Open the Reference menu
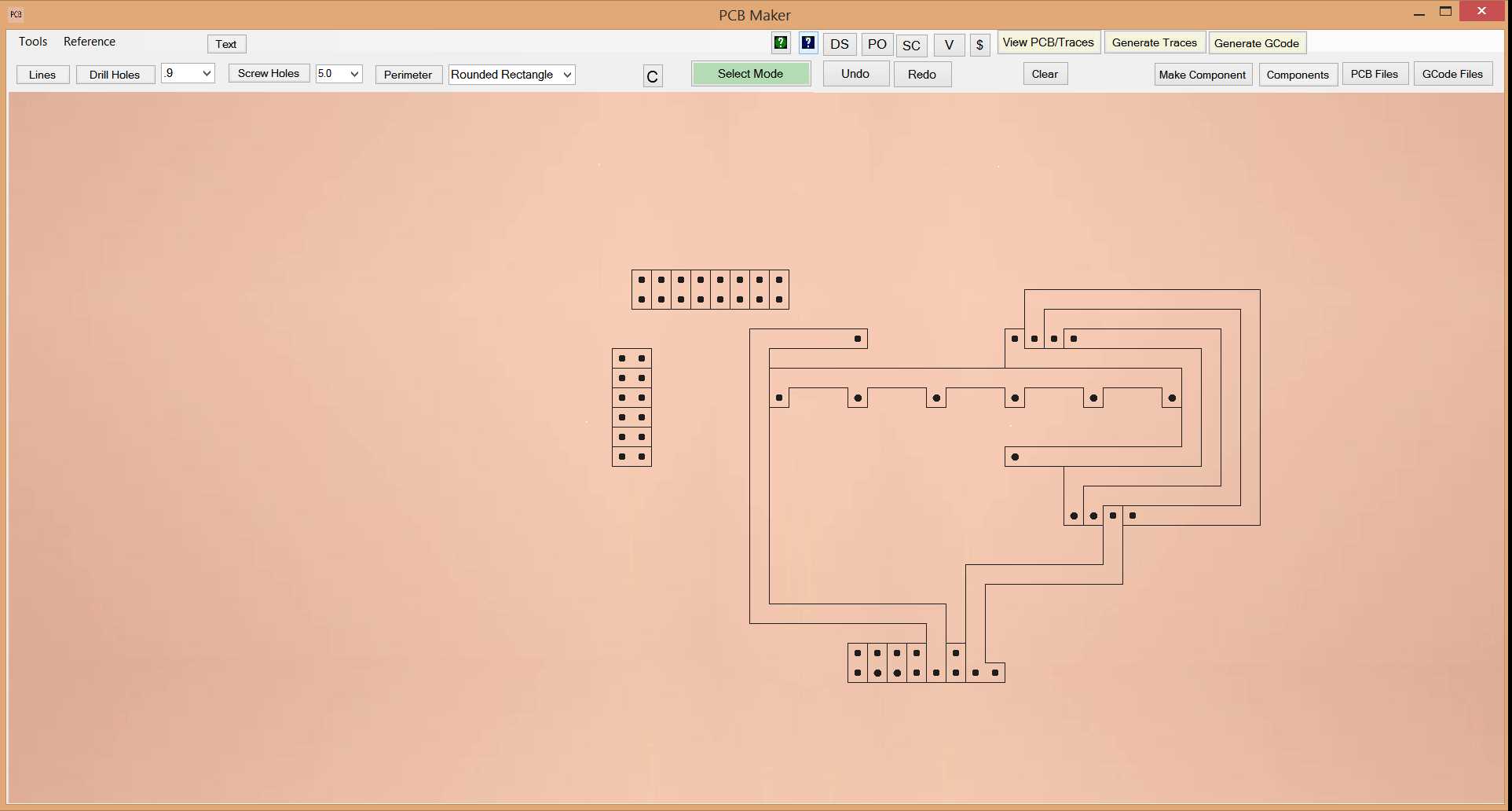The height and width of the screenshot is (811, 1512). point(90,42)
